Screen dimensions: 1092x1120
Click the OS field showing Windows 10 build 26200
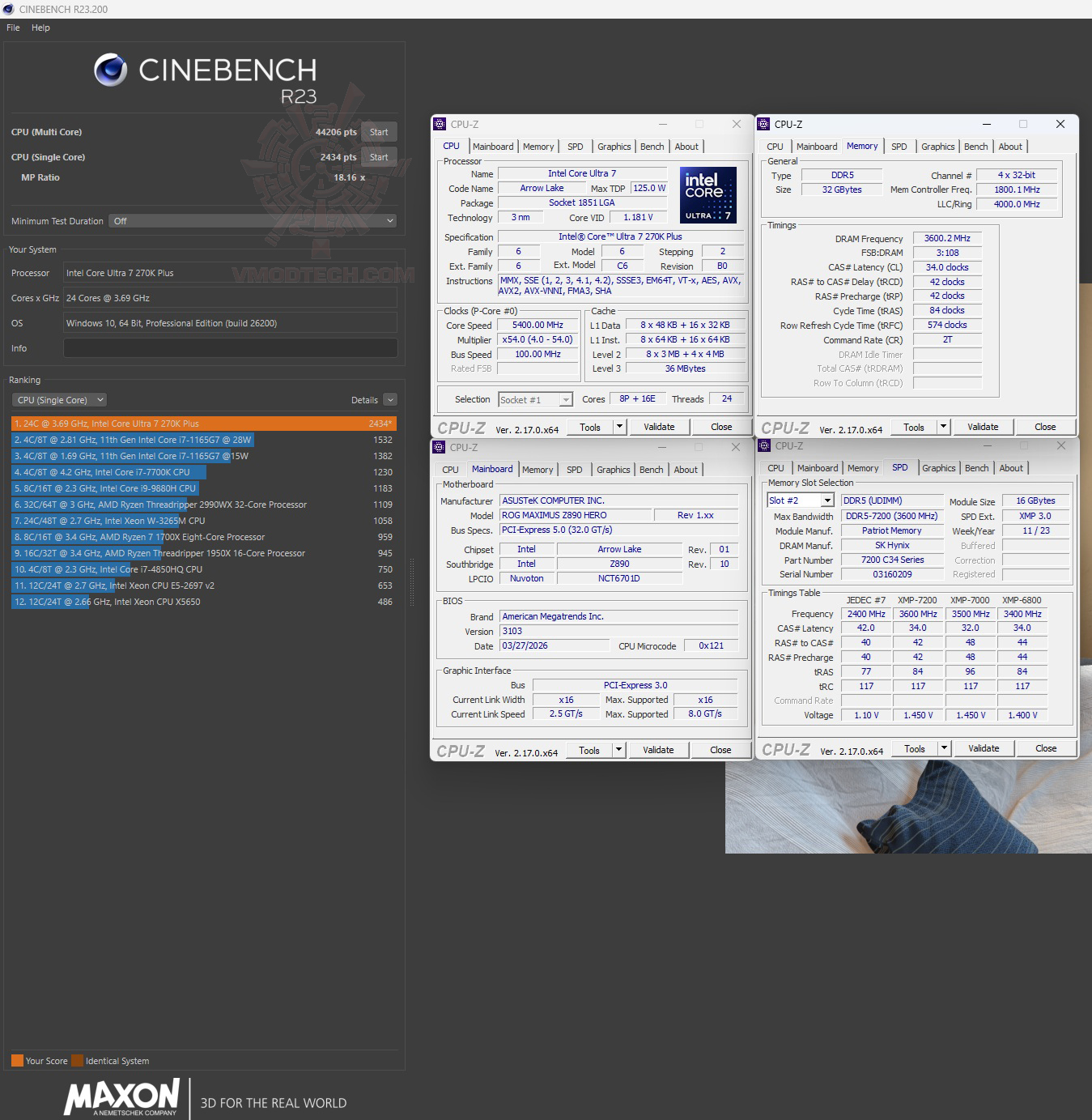click(230, 323)
